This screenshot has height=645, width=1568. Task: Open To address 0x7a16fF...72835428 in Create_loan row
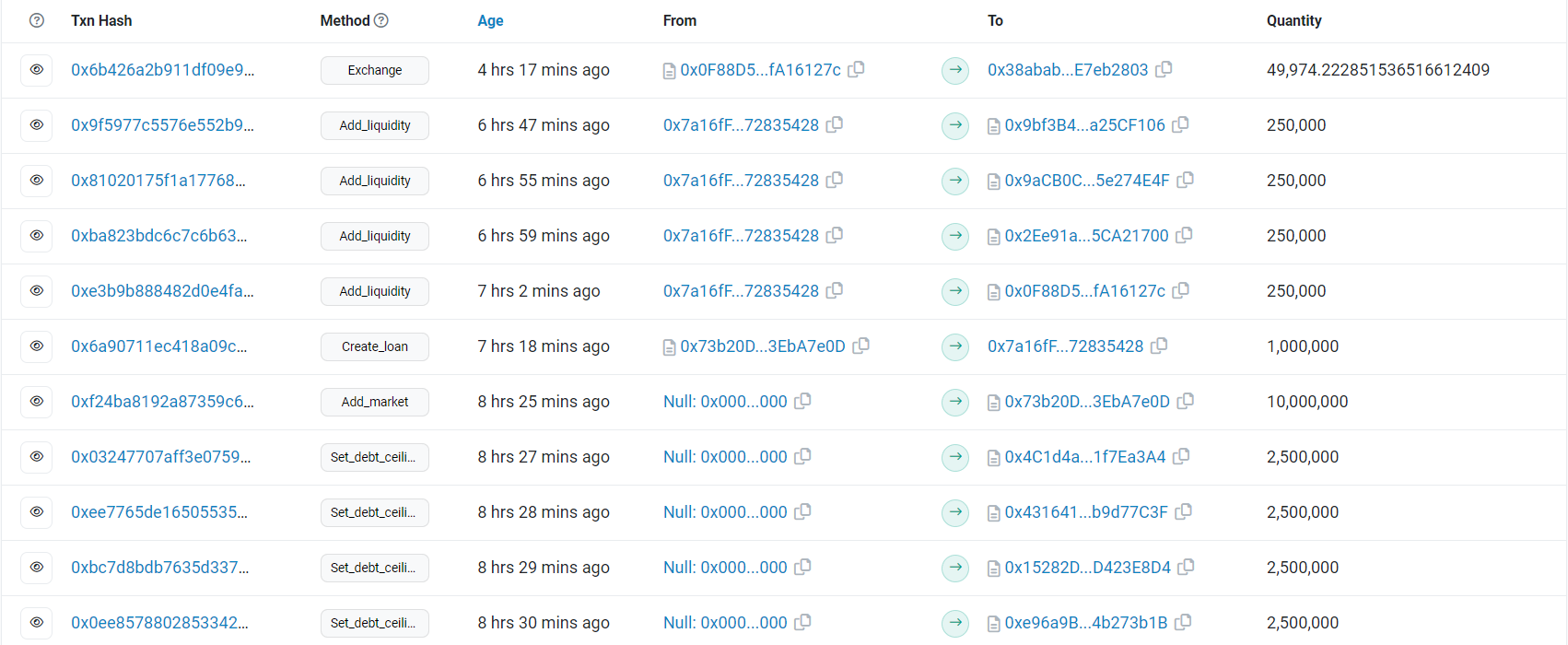point(1065,346)
